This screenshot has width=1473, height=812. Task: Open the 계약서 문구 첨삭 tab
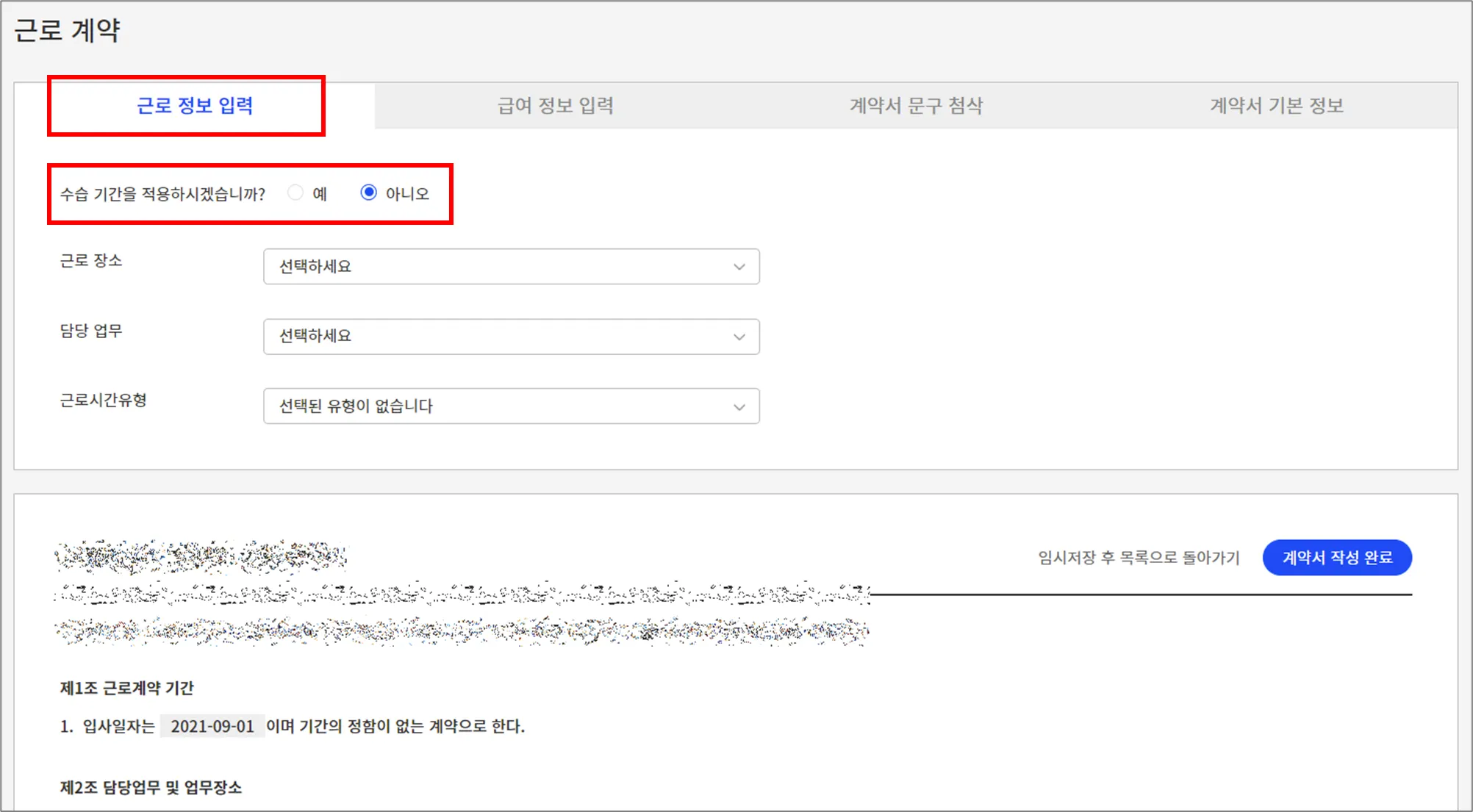pos(916,106)
